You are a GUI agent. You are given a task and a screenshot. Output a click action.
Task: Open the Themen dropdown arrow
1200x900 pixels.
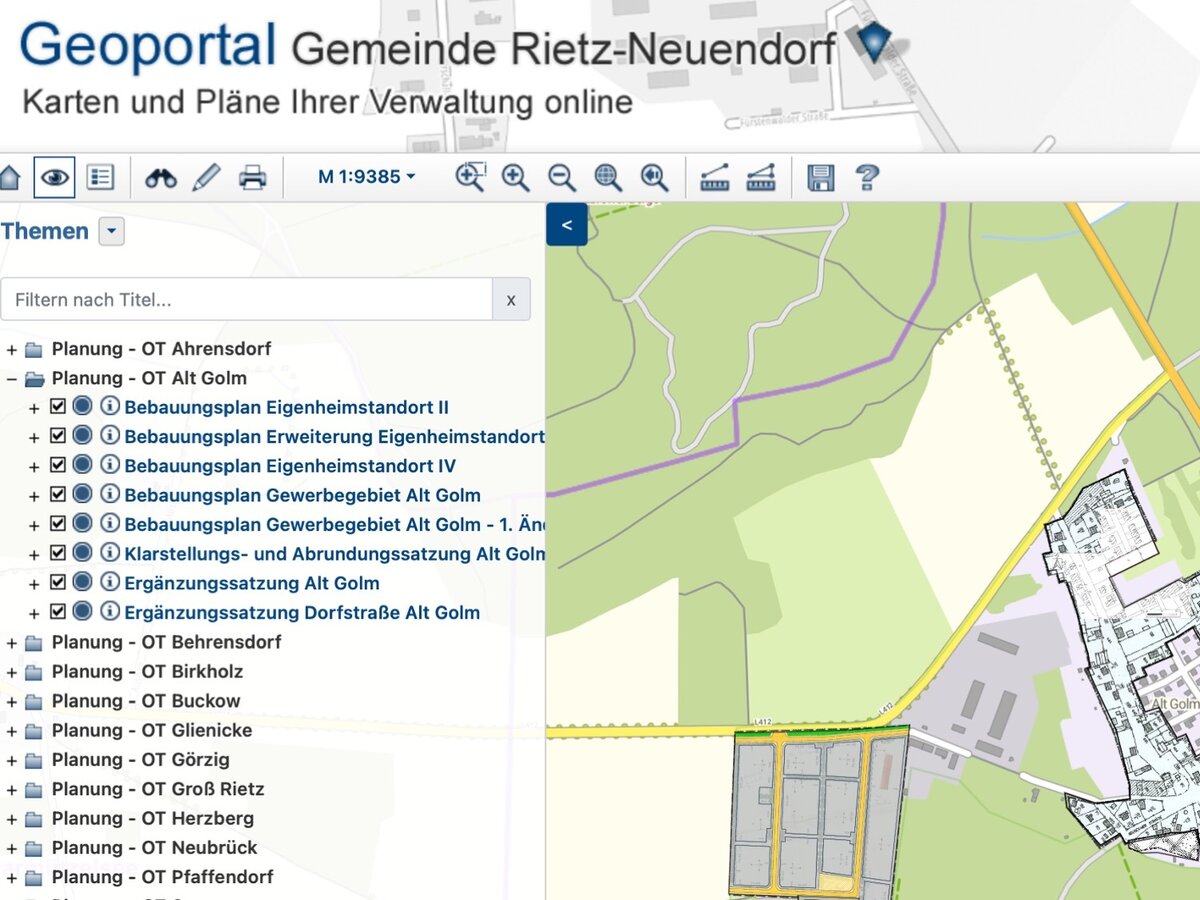[112, 232]
